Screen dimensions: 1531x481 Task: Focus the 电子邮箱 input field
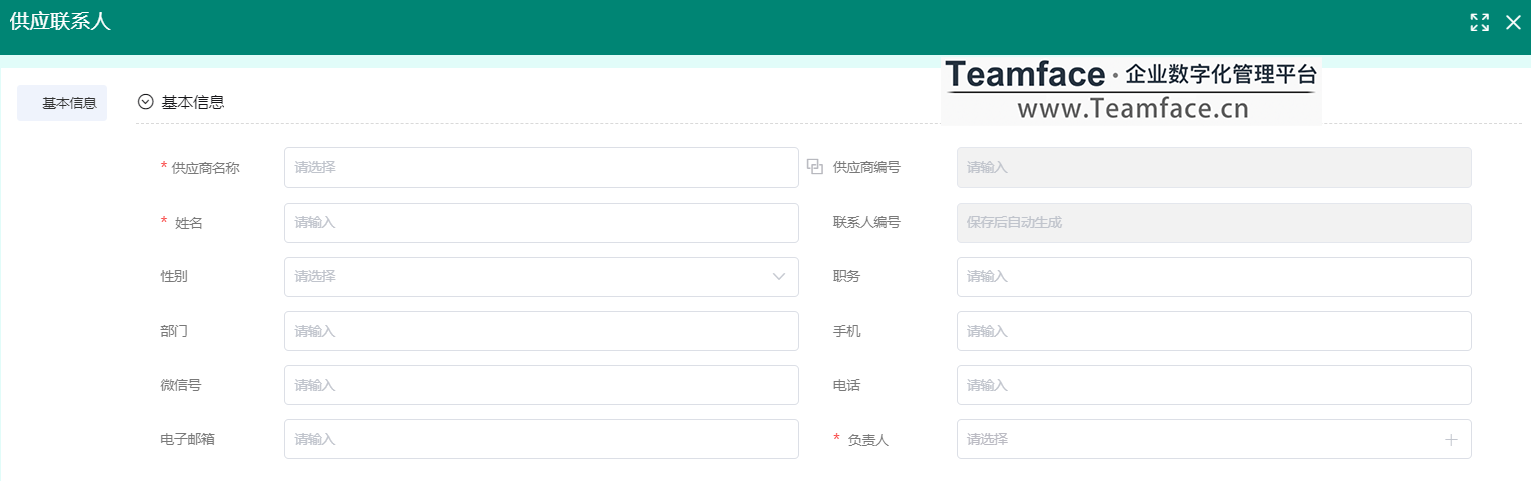[541, 439]
